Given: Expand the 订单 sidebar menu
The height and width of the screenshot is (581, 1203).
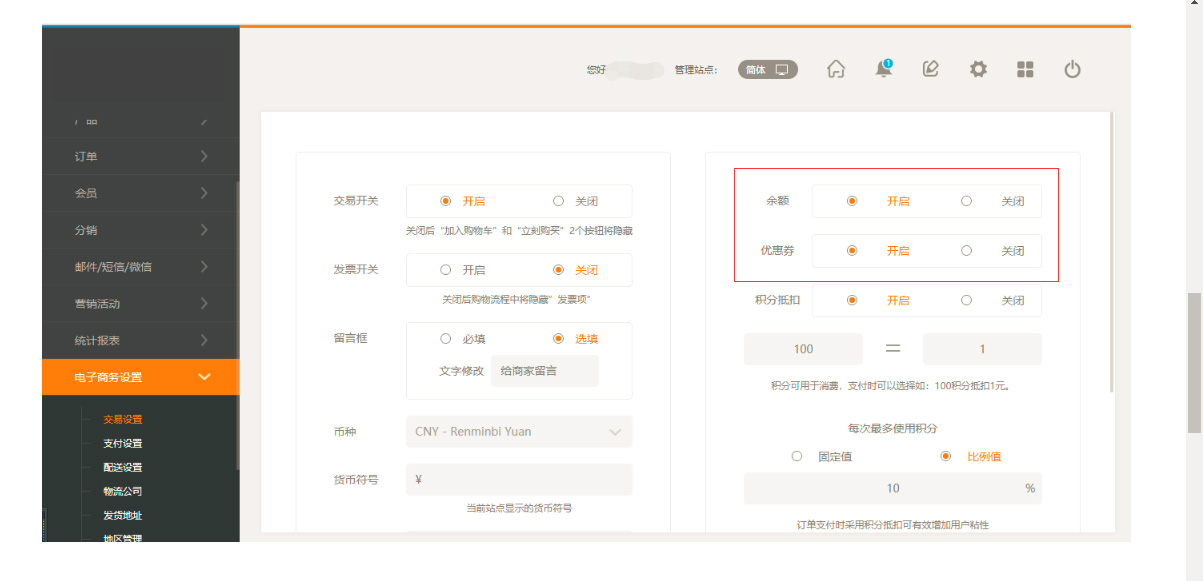Looking at the screenshot, I should coord(140,156).
